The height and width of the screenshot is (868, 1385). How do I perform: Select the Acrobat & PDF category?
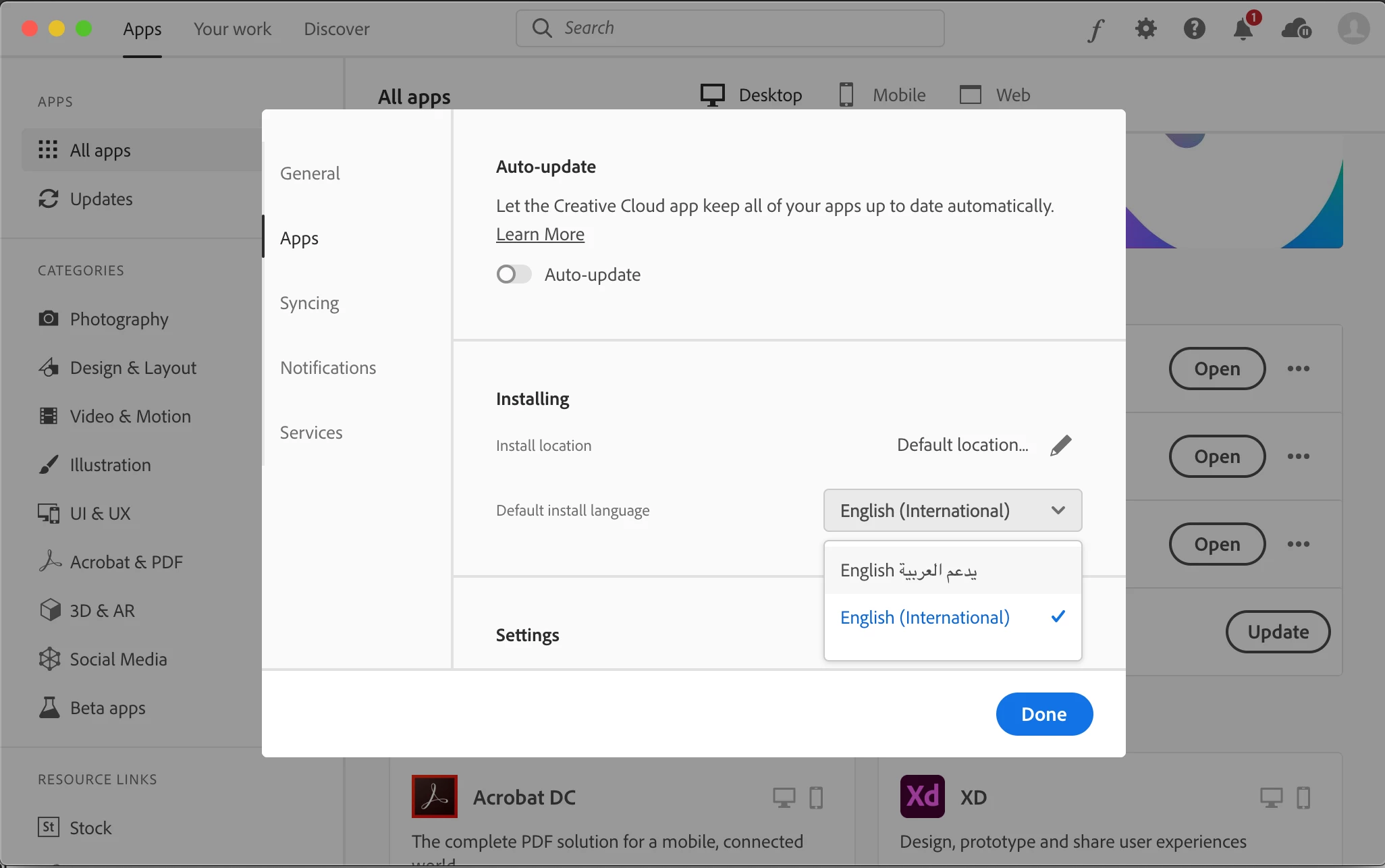pyautogui.click(x=111, y=562)
